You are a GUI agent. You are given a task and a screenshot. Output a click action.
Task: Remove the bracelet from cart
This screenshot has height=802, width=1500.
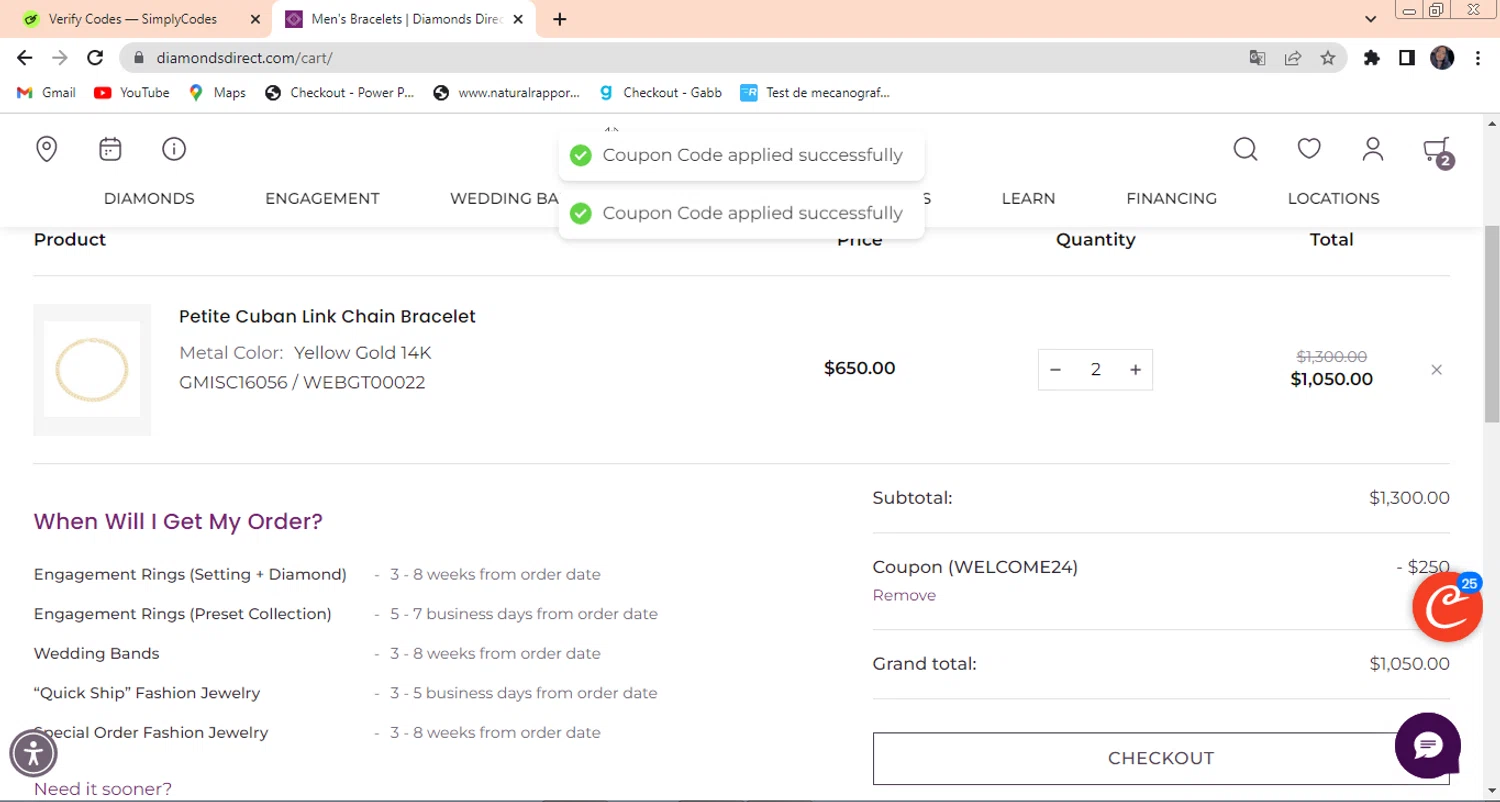[x=1437, y=370]
